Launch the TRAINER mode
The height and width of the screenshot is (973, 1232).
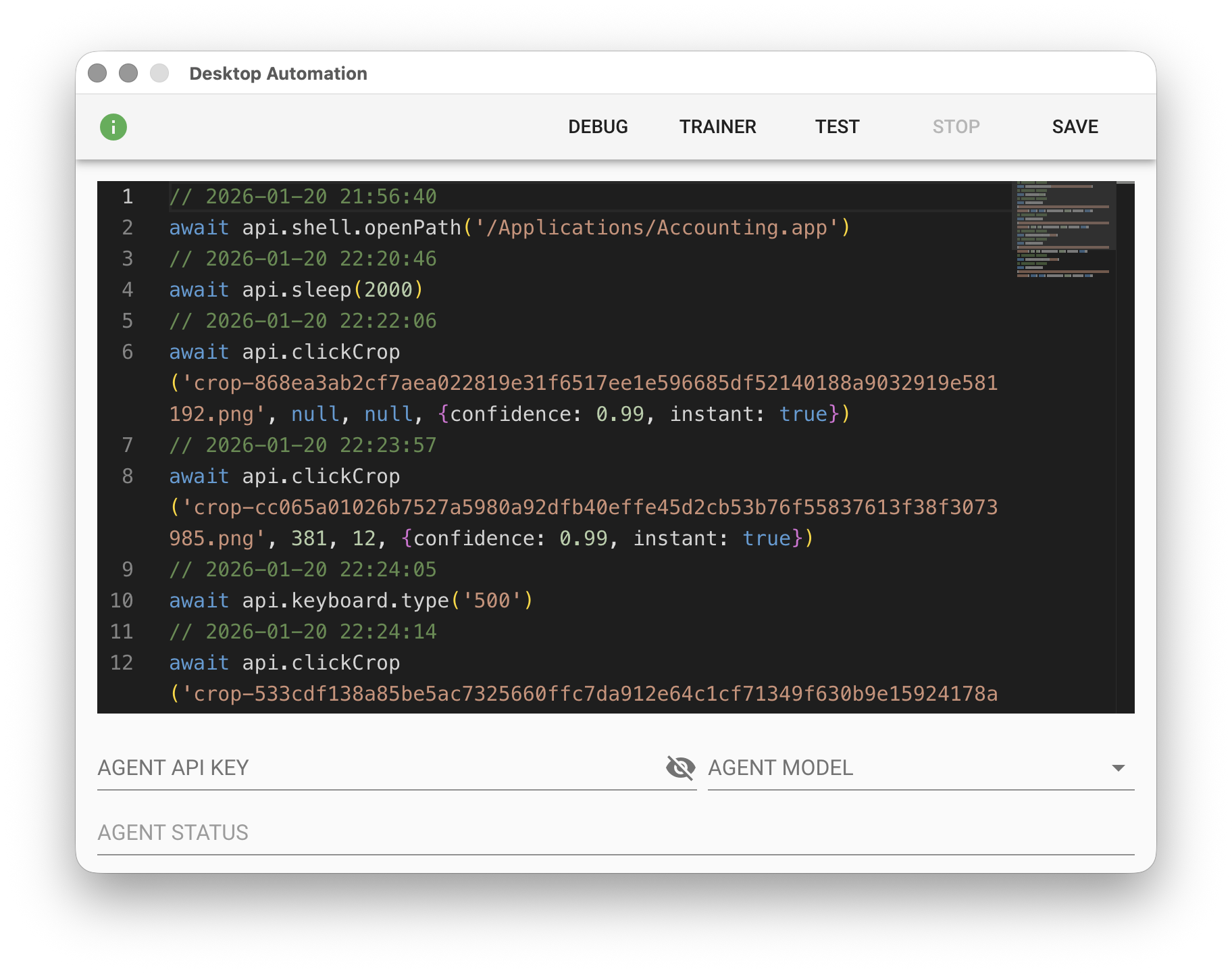(x=717, y=127)
